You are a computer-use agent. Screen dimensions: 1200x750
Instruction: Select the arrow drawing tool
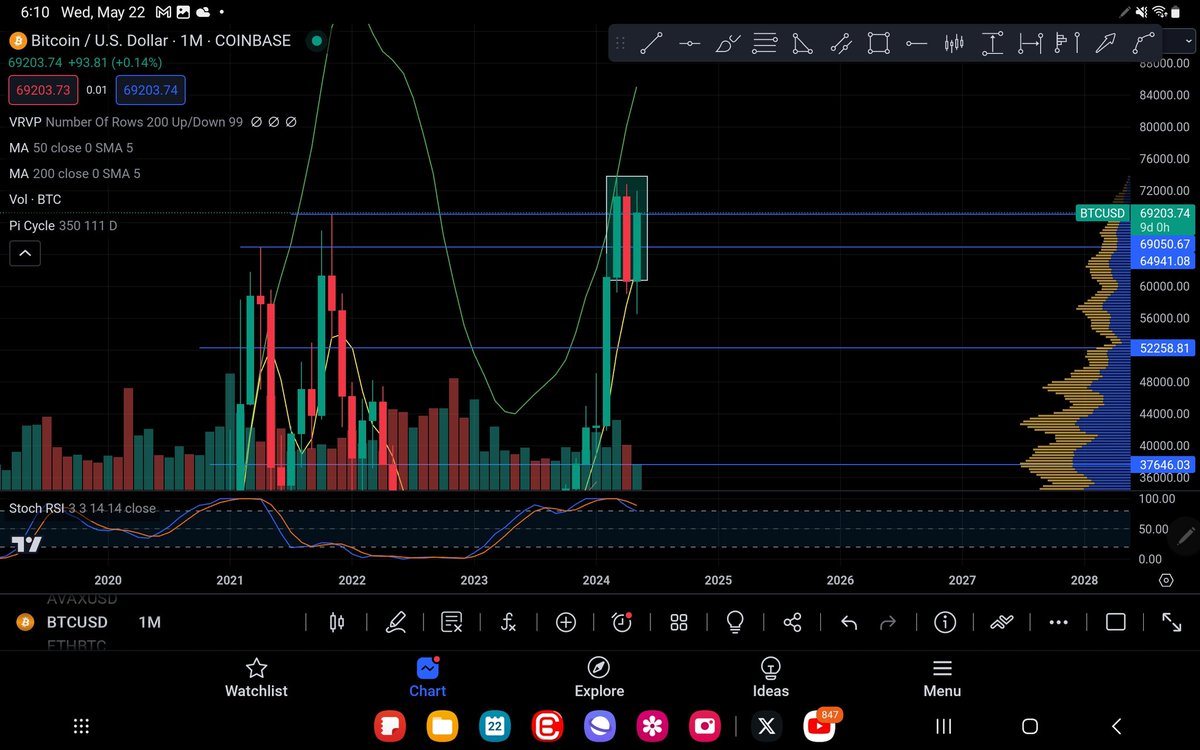tap(1105, 44)
